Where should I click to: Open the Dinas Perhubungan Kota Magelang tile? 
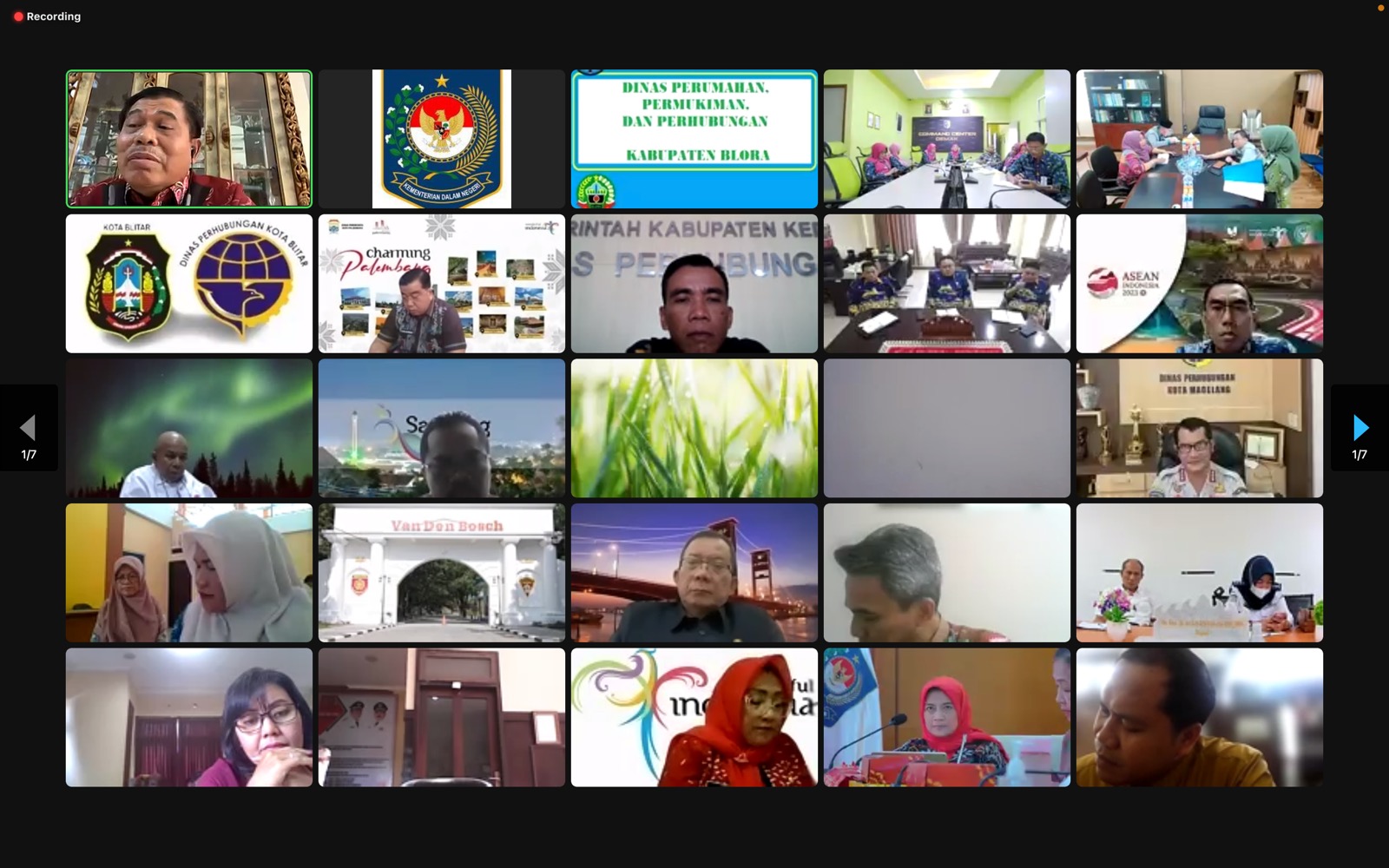[x=1199, y=428]
